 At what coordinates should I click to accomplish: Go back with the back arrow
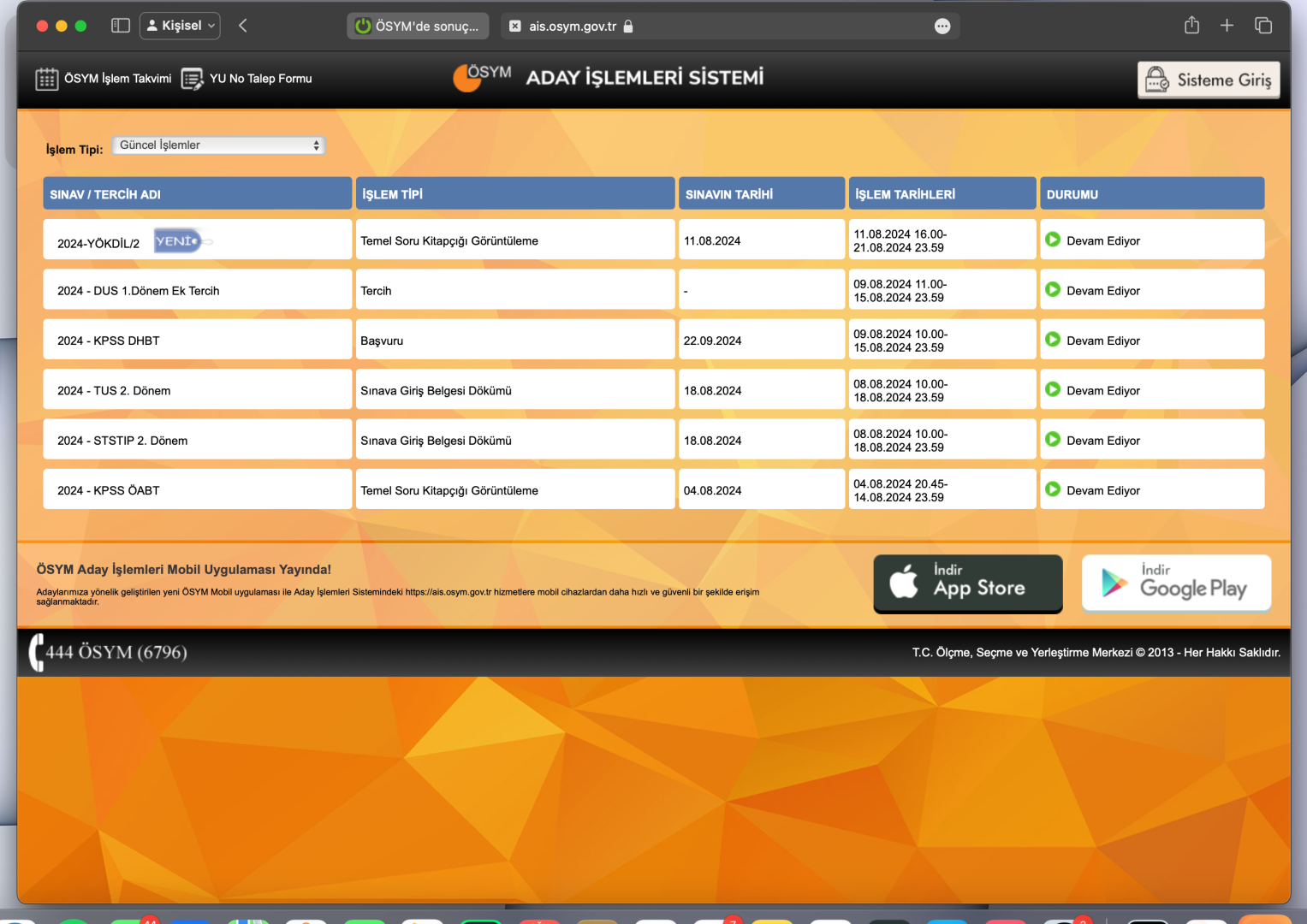[x=243, y=26]
